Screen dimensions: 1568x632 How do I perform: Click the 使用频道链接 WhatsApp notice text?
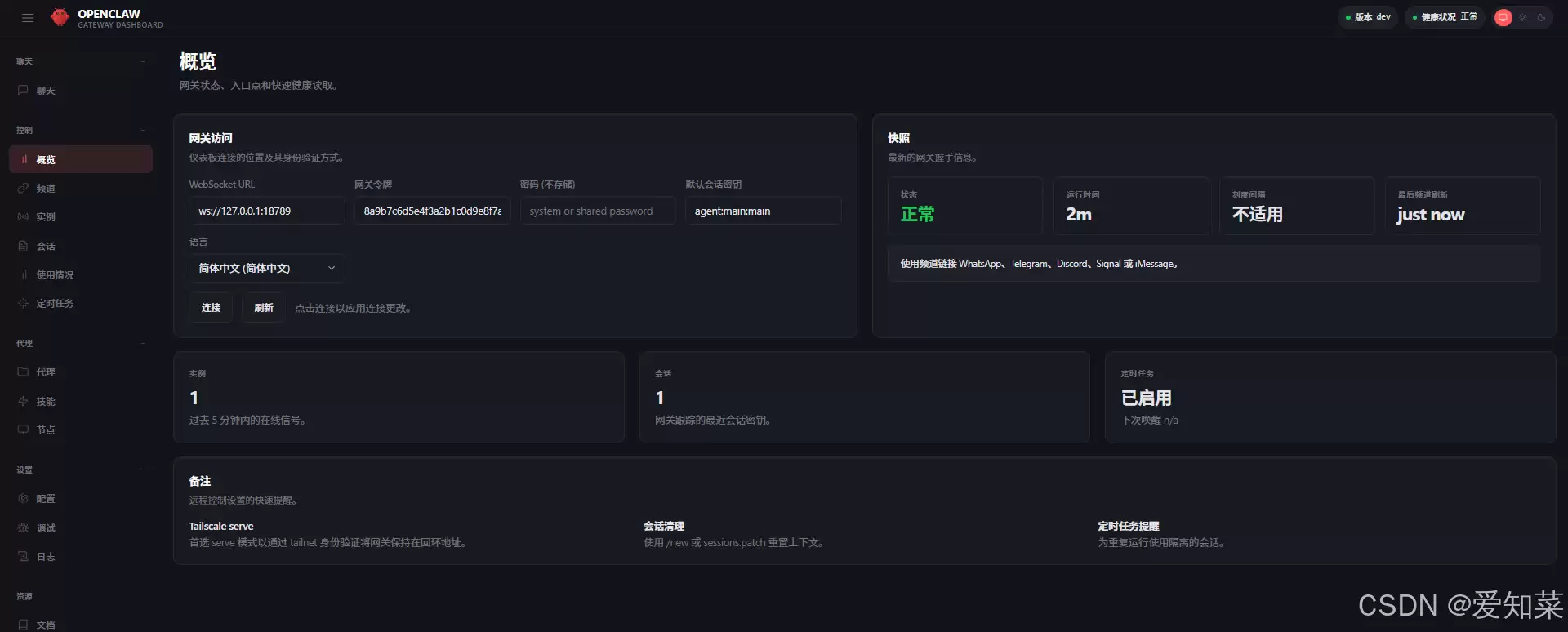[1039, 264]
